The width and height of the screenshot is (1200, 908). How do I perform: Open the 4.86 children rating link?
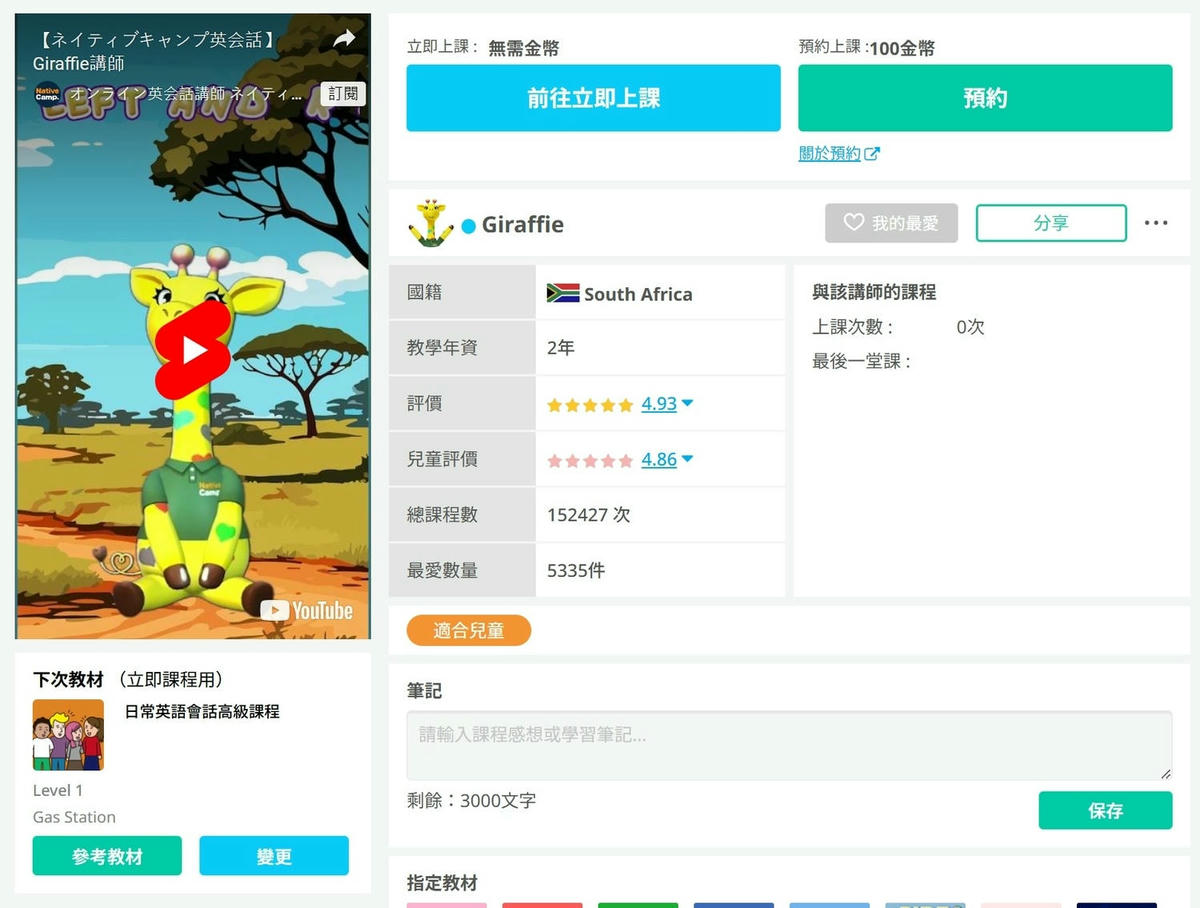[x=659, y=460]
